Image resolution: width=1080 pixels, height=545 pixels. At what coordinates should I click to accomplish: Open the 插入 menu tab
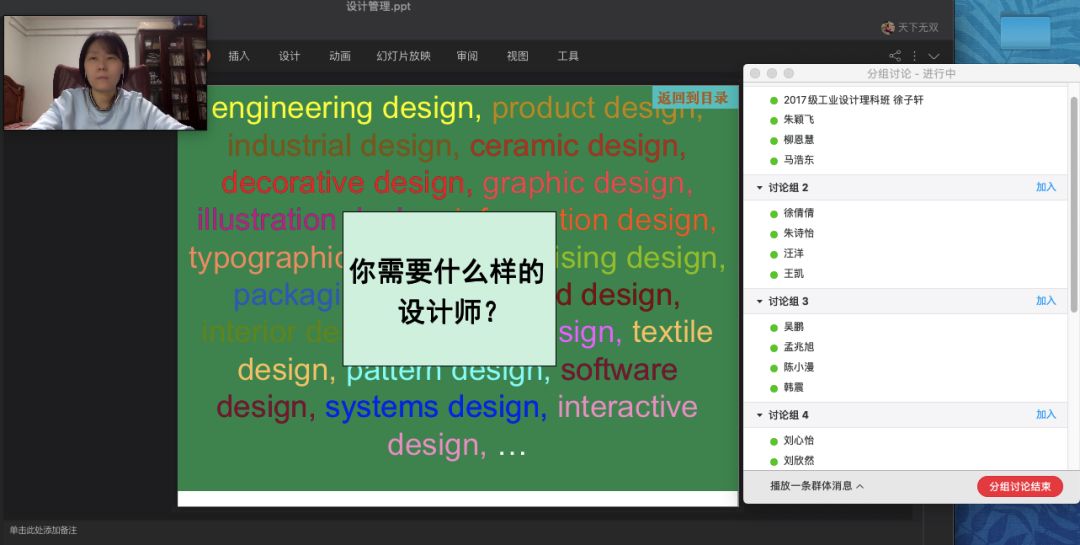point(239,56)
